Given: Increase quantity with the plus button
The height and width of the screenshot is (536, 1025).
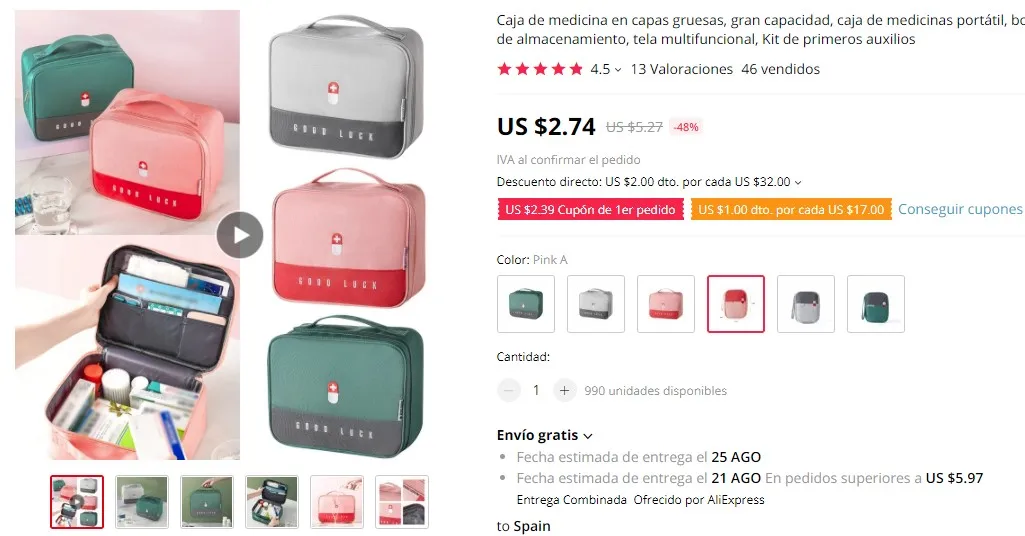Looking at the screenshot, I should 564,390.
